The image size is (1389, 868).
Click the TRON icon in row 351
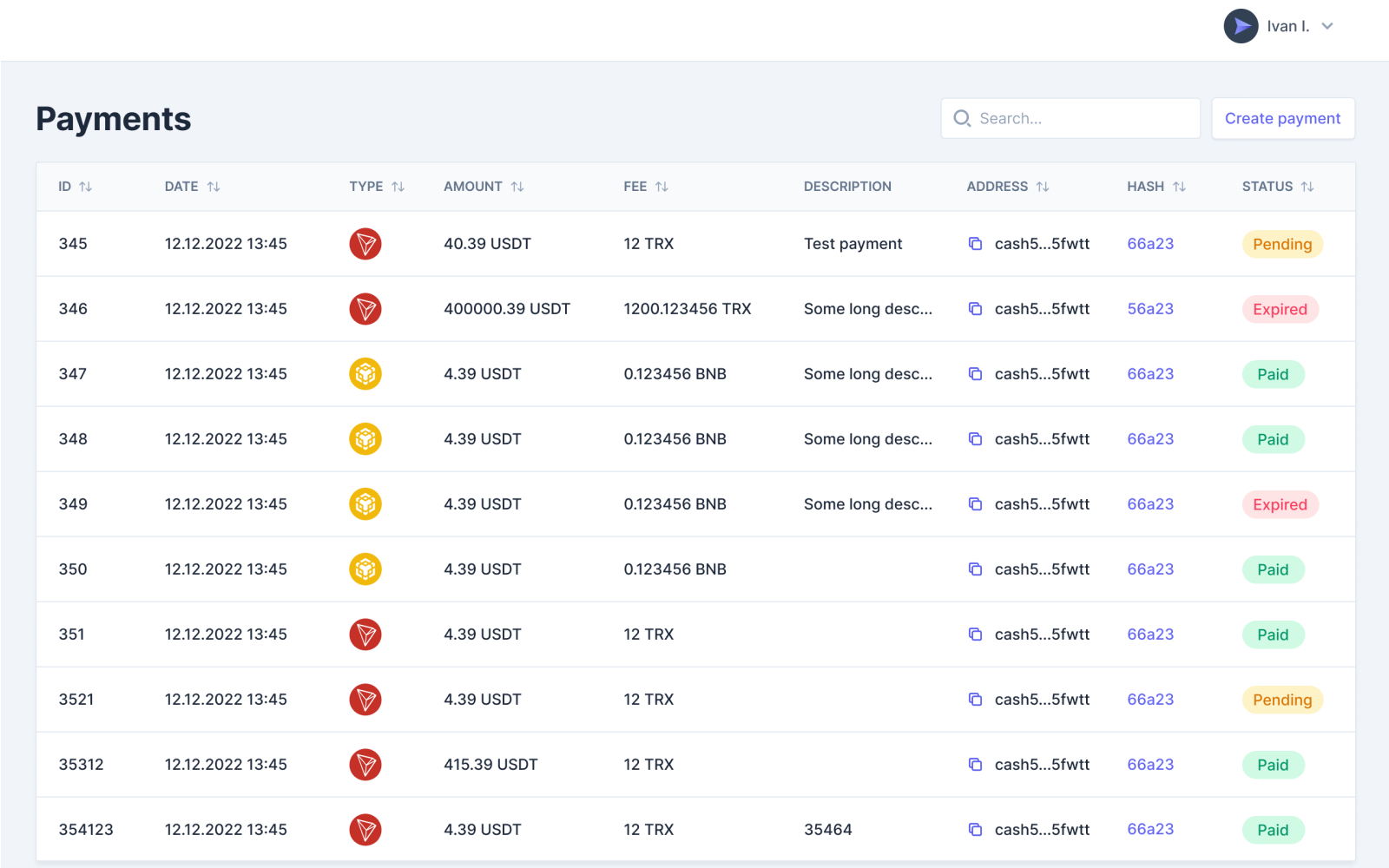(x=365, y=635)
